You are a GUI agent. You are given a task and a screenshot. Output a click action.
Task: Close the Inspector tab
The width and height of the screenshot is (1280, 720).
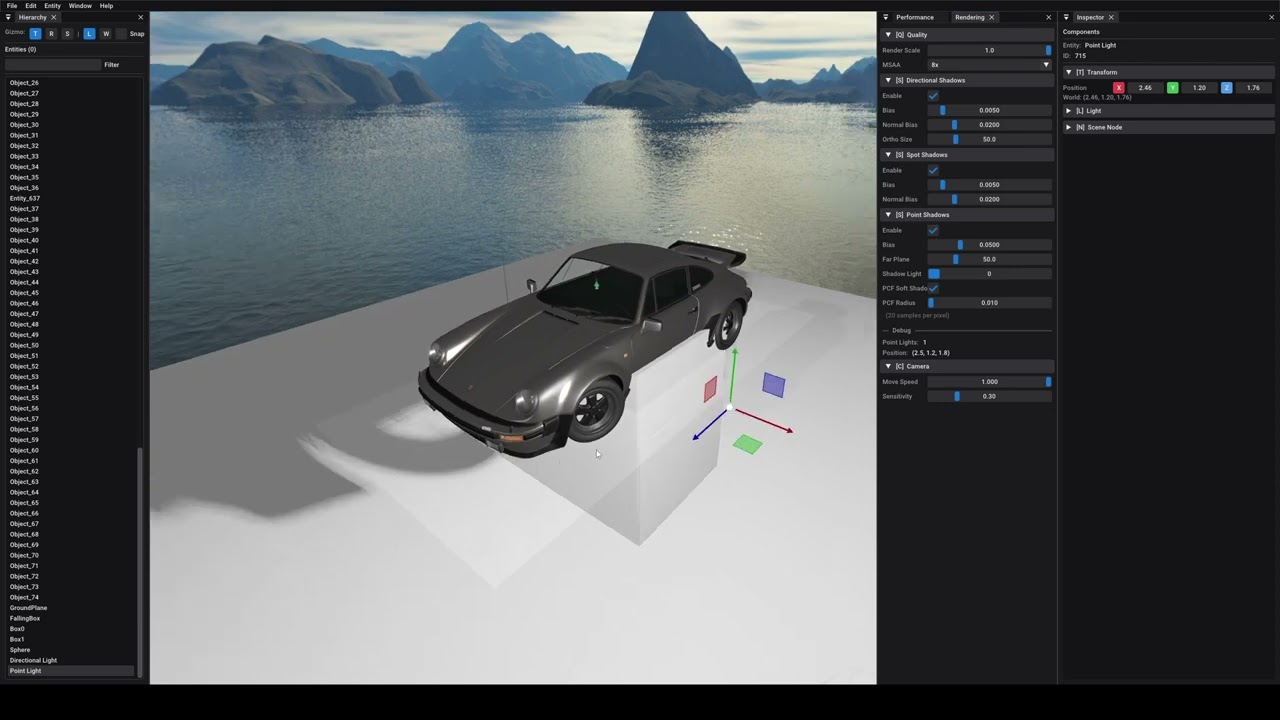coord(1110,17)
